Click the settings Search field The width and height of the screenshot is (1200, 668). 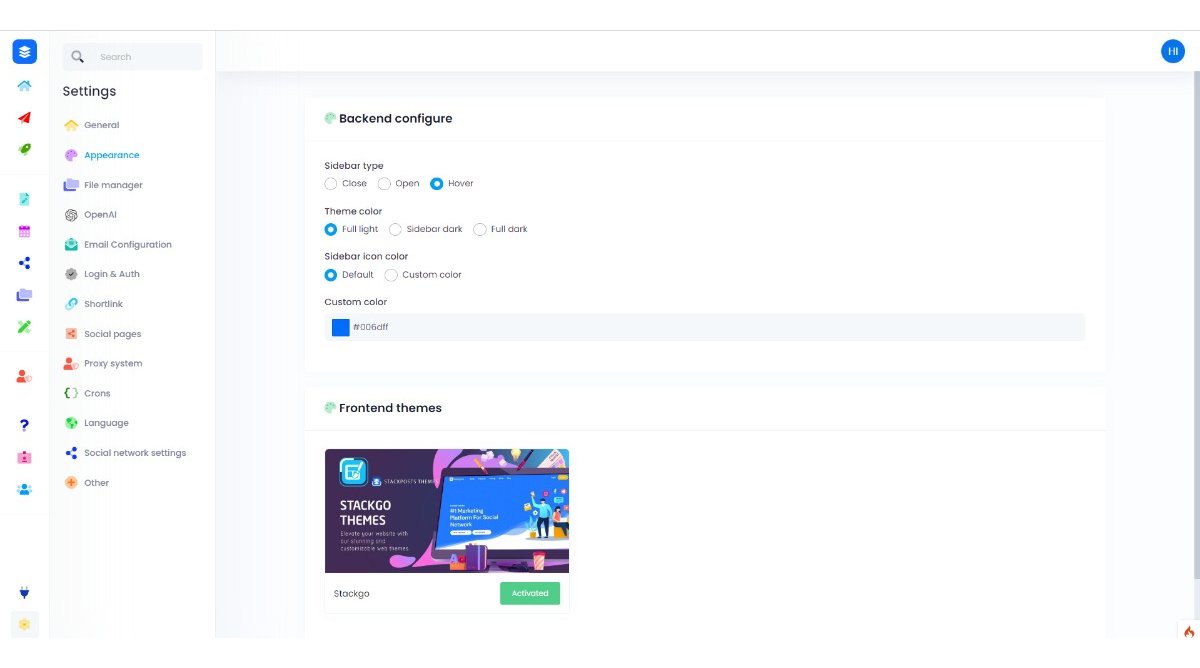[x=140, y=57]
